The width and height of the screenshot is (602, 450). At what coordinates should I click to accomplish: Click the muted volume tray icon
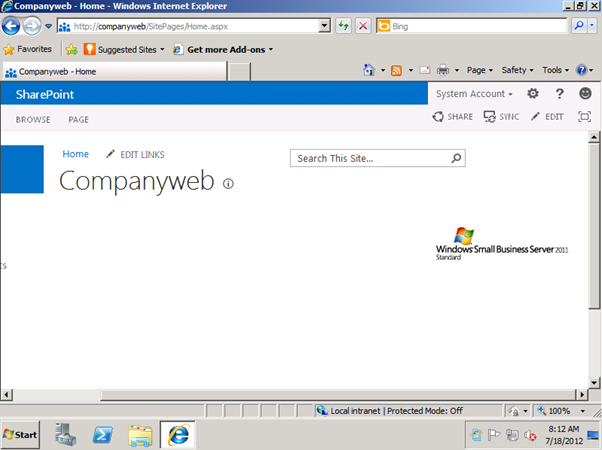click(x=531, y=435)
